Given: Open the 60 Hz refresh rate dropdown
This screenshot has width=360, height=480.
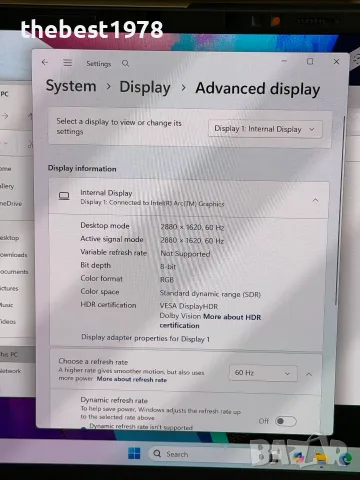Looking at the screenshot, I should click(x=263, y=373).
